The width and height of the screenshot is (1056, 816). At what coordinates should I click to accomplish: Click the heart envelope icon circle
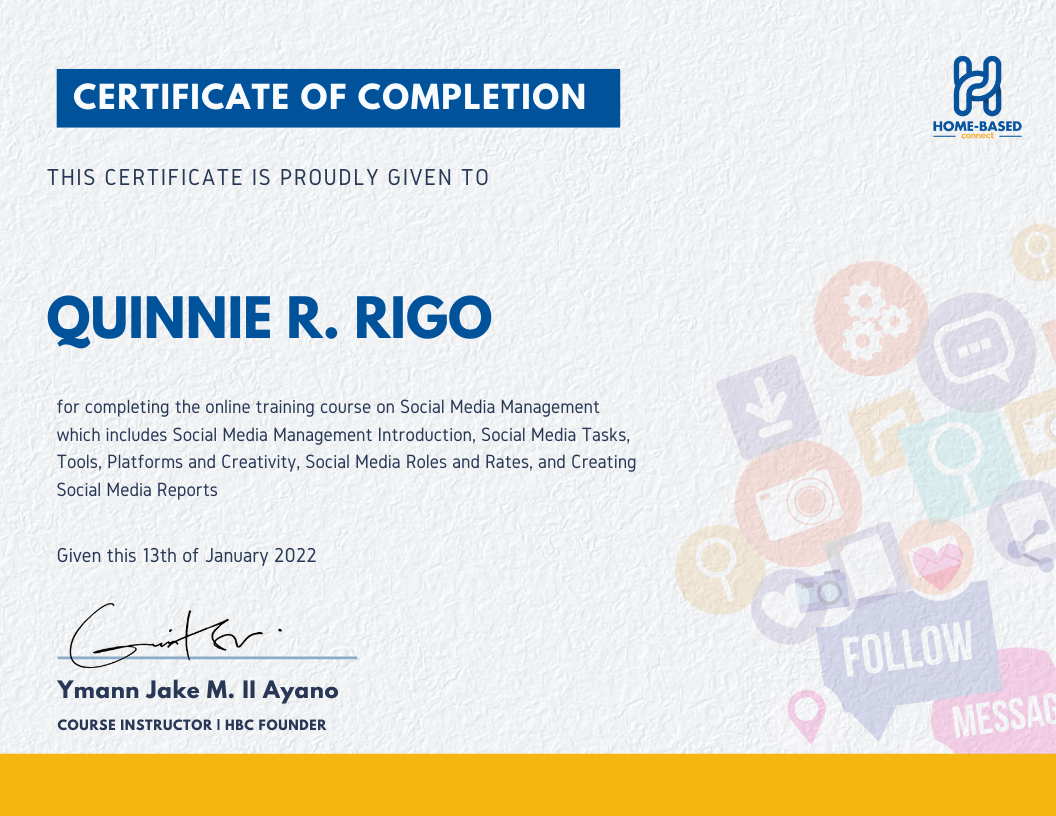coord(936,558)
